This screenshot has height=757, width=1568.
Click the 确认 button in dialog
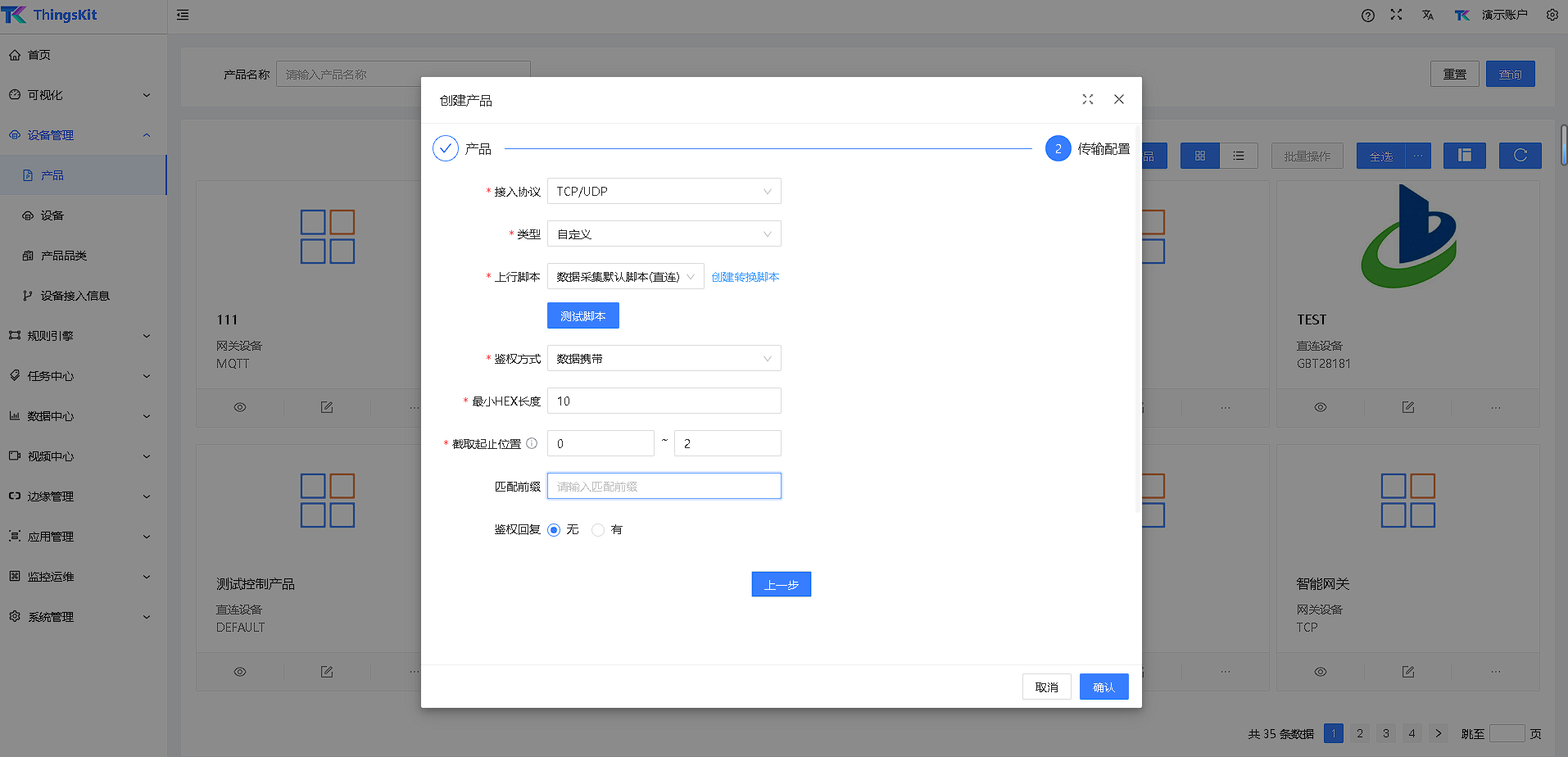[1103, 687]
